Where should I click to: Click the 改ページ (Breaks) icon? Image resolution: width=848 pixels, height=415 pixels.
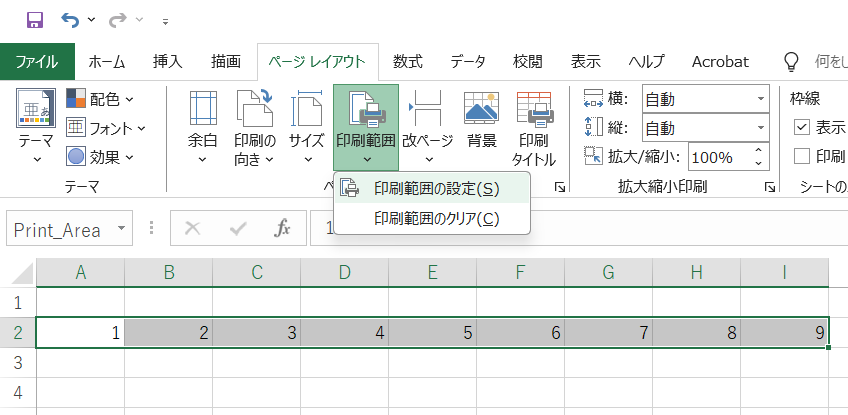point(427,110)
